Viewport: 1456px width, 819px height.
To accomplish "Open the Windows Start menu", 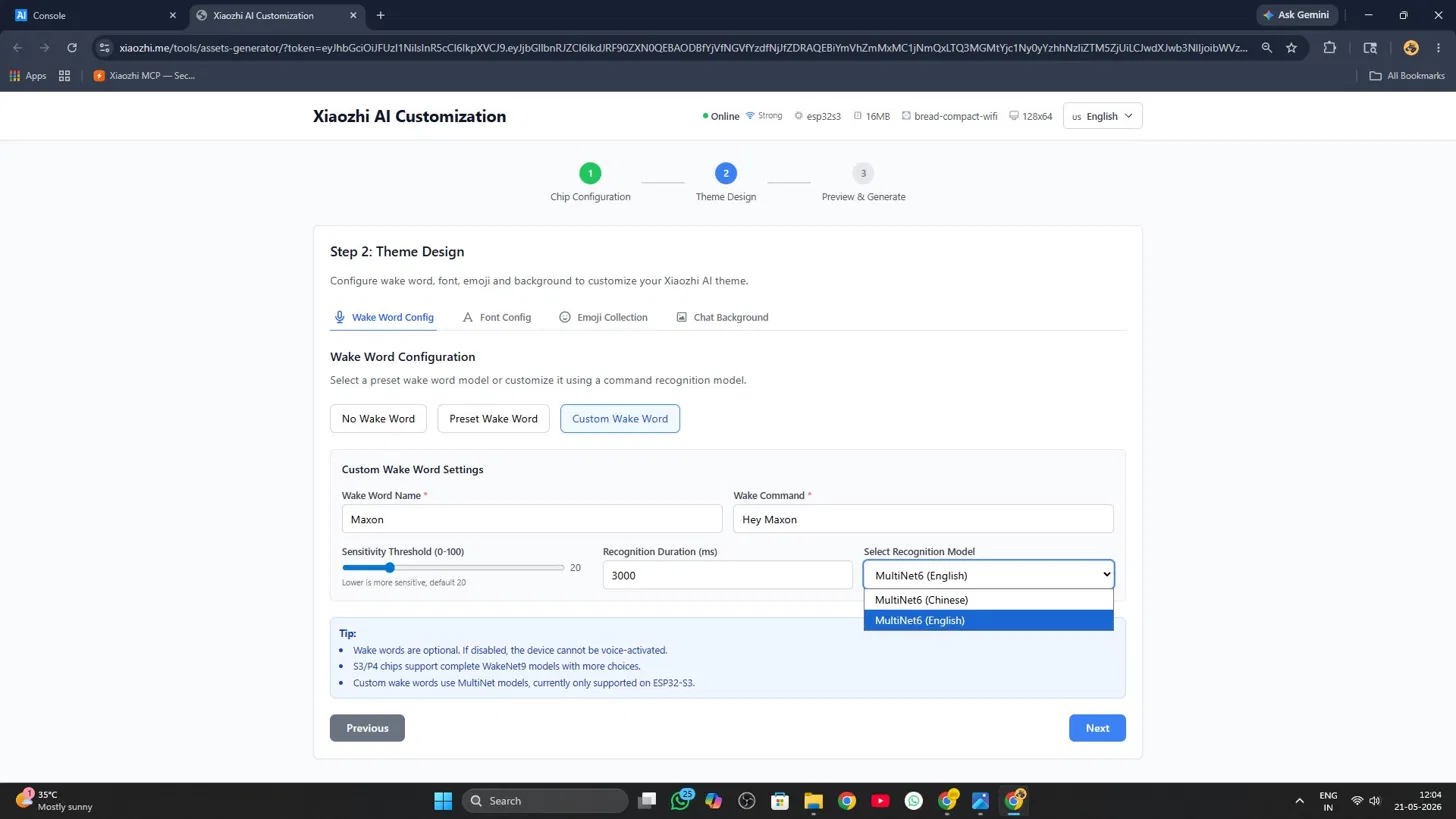I will pyautogui.click(x=443, y=800).
